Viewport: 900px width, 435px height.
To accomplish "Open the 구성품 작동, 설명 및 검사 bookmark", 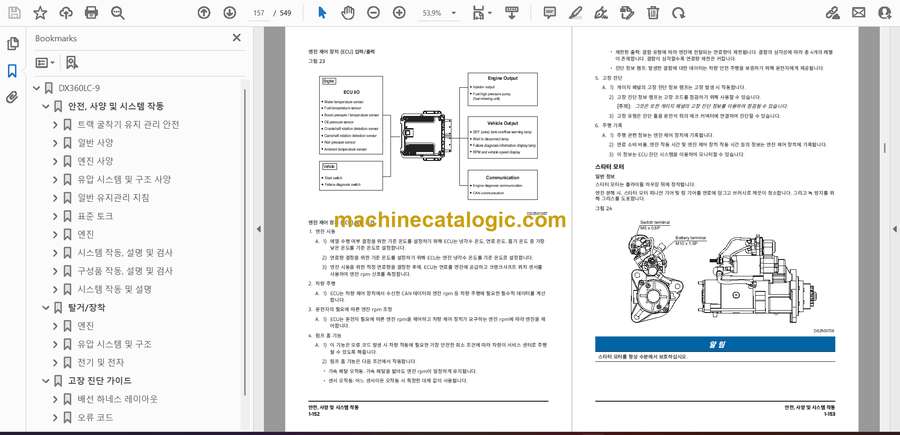I will (x=125, y=271).
